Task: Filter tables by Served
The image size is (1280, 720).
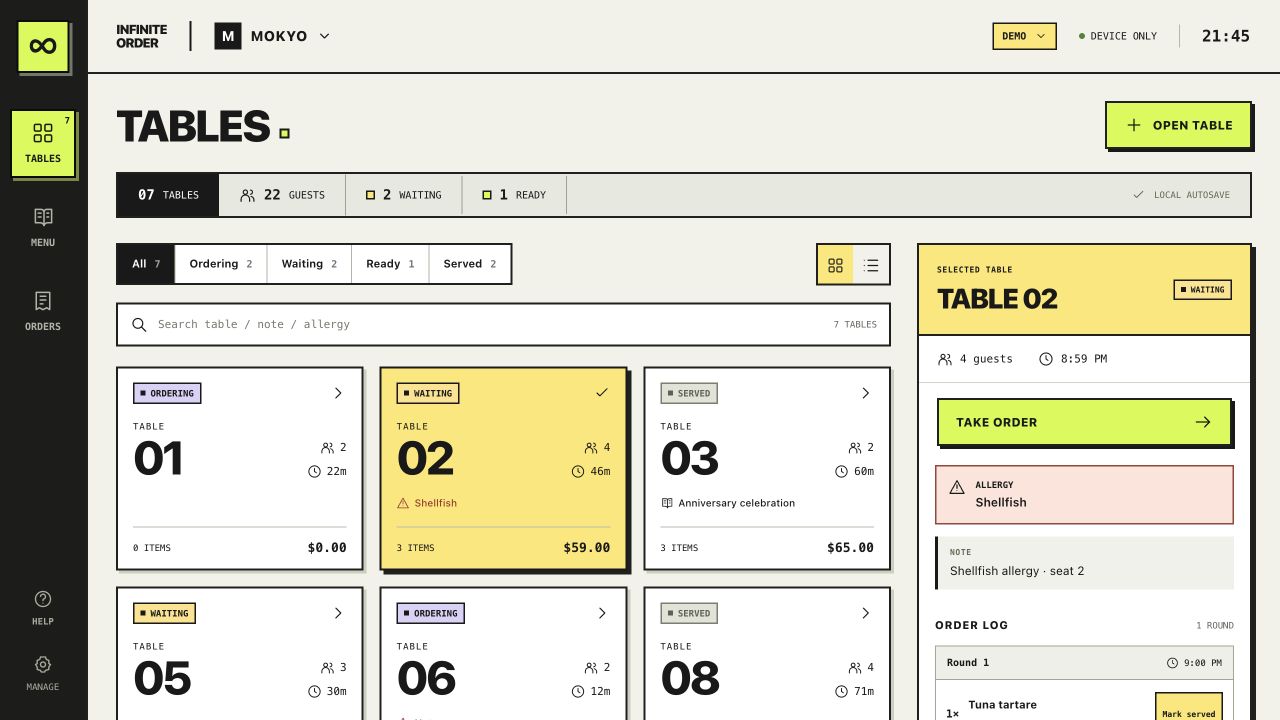Action: (x=470, y=264)
